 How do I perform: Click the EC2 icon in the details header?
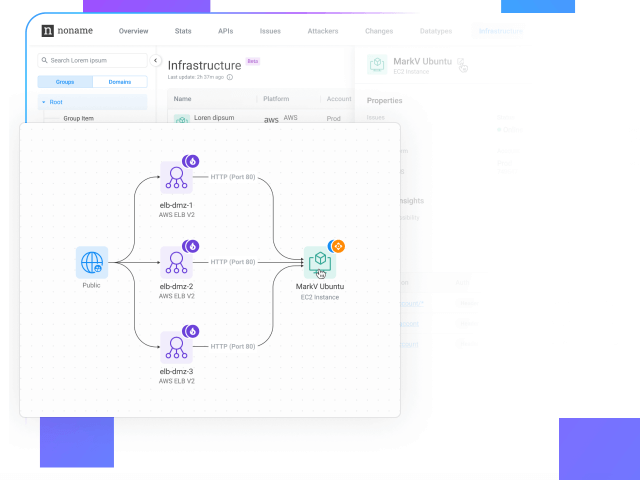(x=377, y=64)
